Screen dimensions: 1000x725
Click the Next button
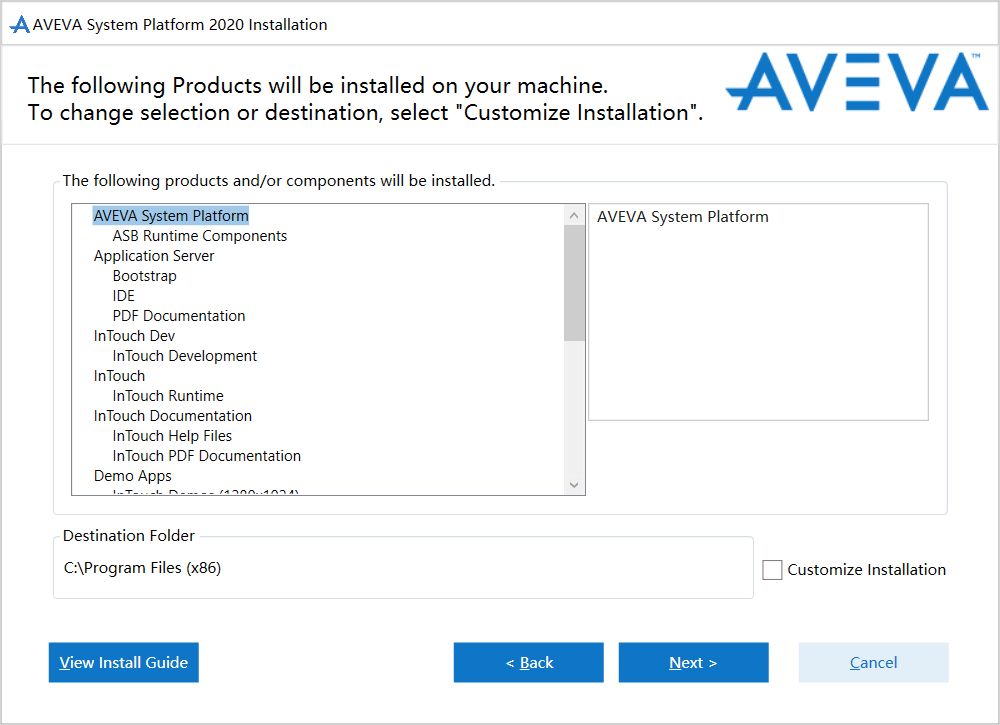(x=693, y=663)
